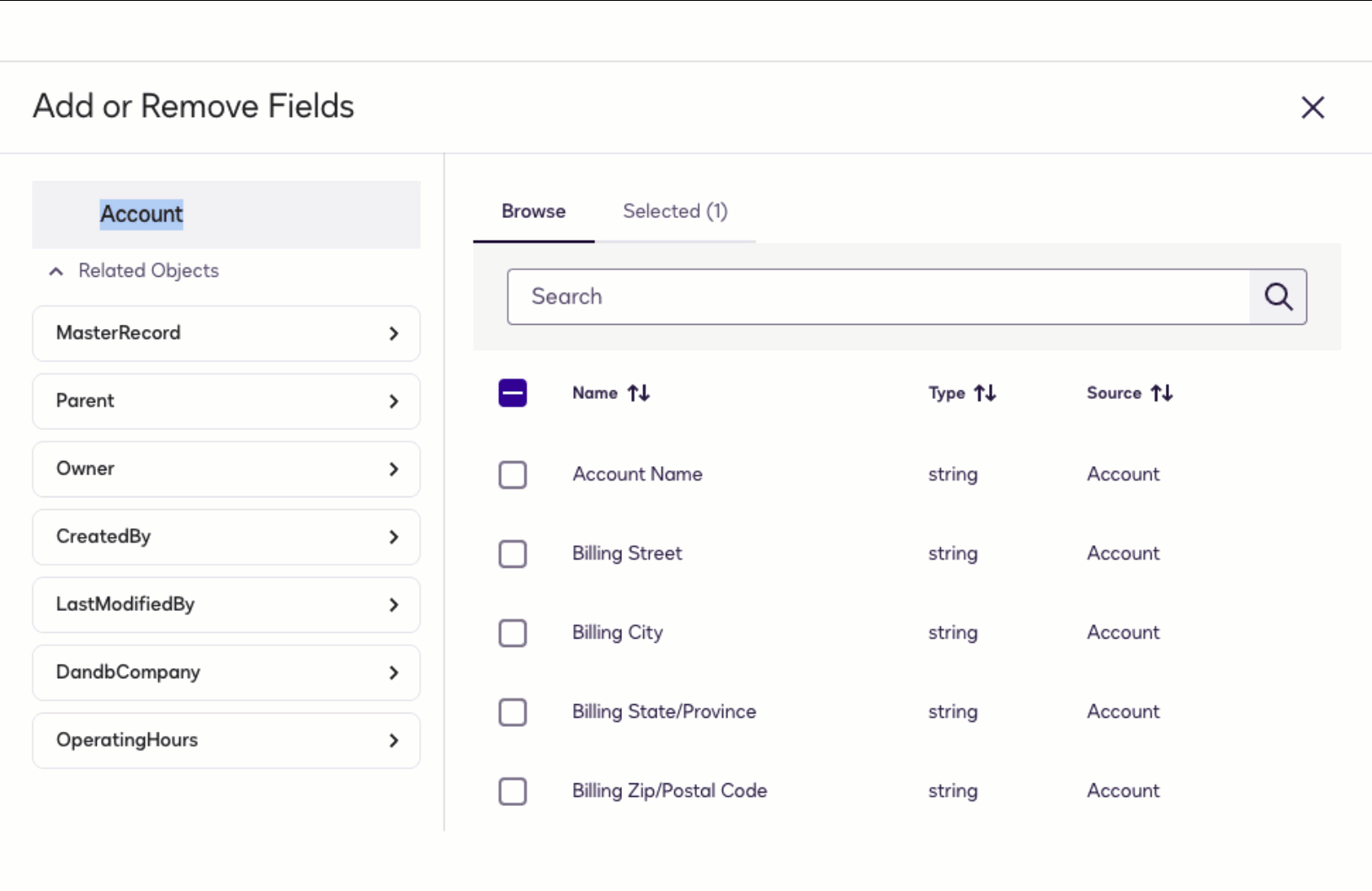
Task: Expand the OperatingHours related object
Action: [x=226, y=740]
